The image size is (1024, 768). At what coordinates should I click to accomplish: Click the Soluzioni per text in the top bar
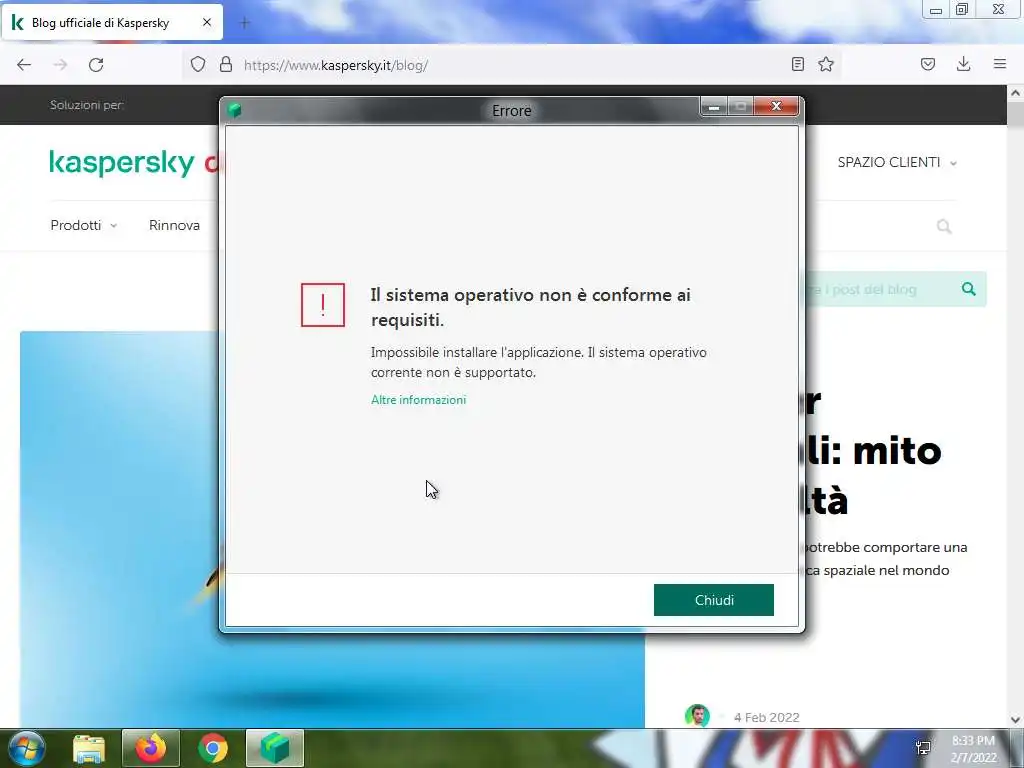click(87, 105)
